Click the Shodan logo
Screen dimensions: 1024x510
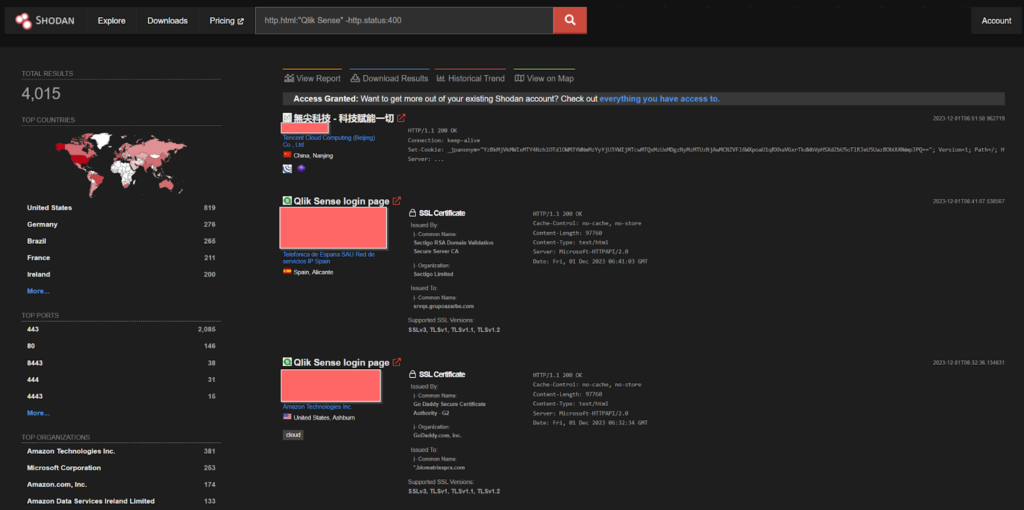click(x=44, y=21)
